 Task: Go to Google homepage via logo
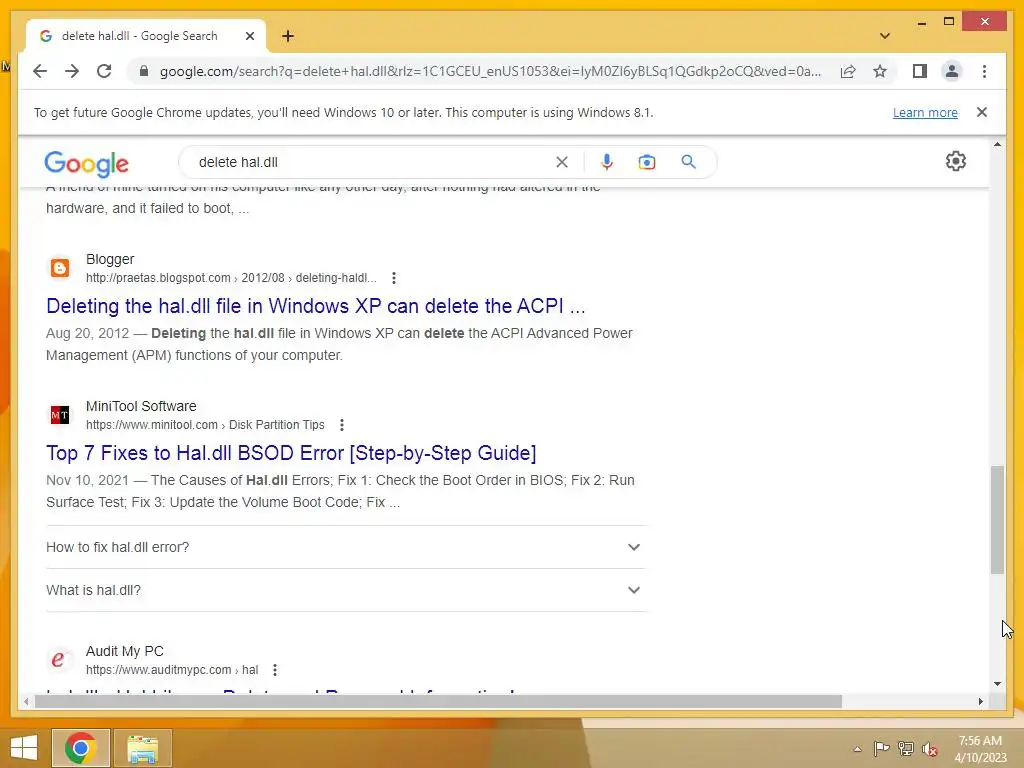point(86,163)
